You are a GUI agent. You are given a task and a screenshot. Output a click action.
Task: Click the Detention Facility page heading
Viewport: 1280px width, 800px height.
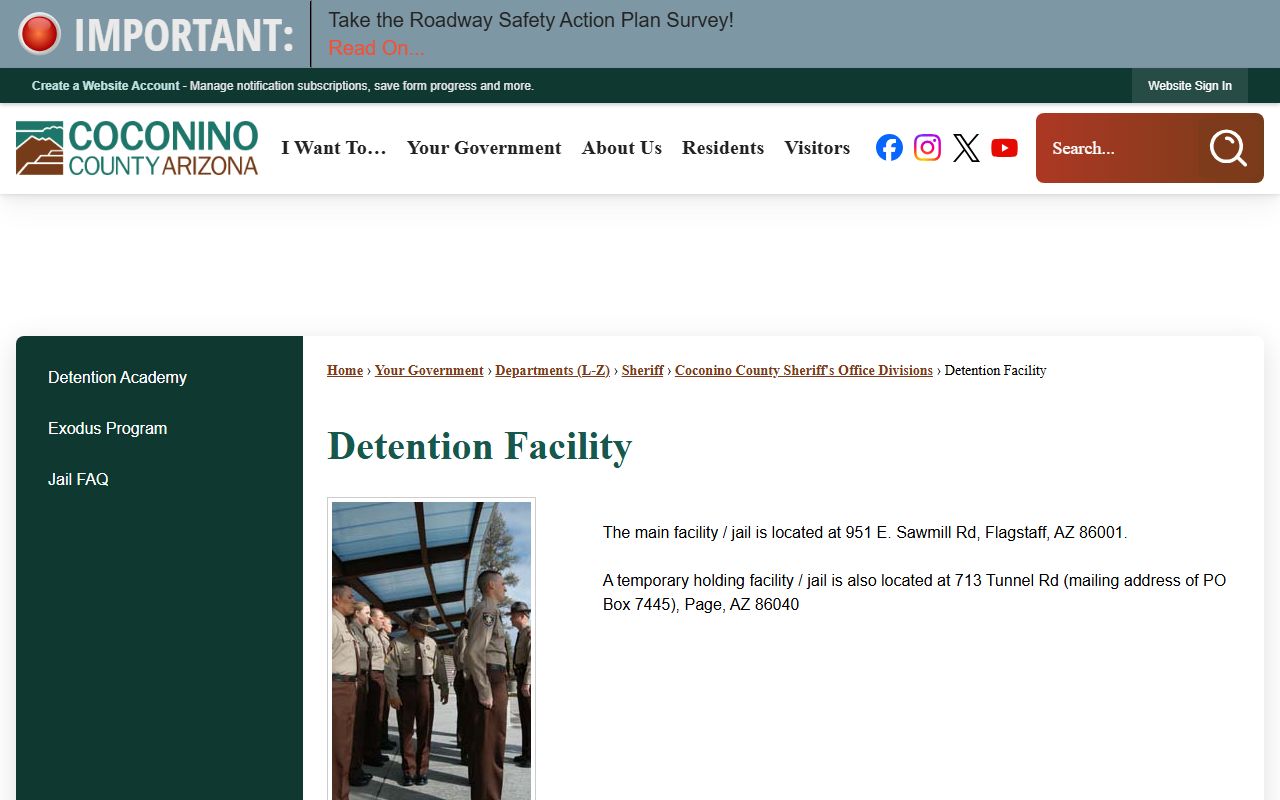click(x=480, y=446)
